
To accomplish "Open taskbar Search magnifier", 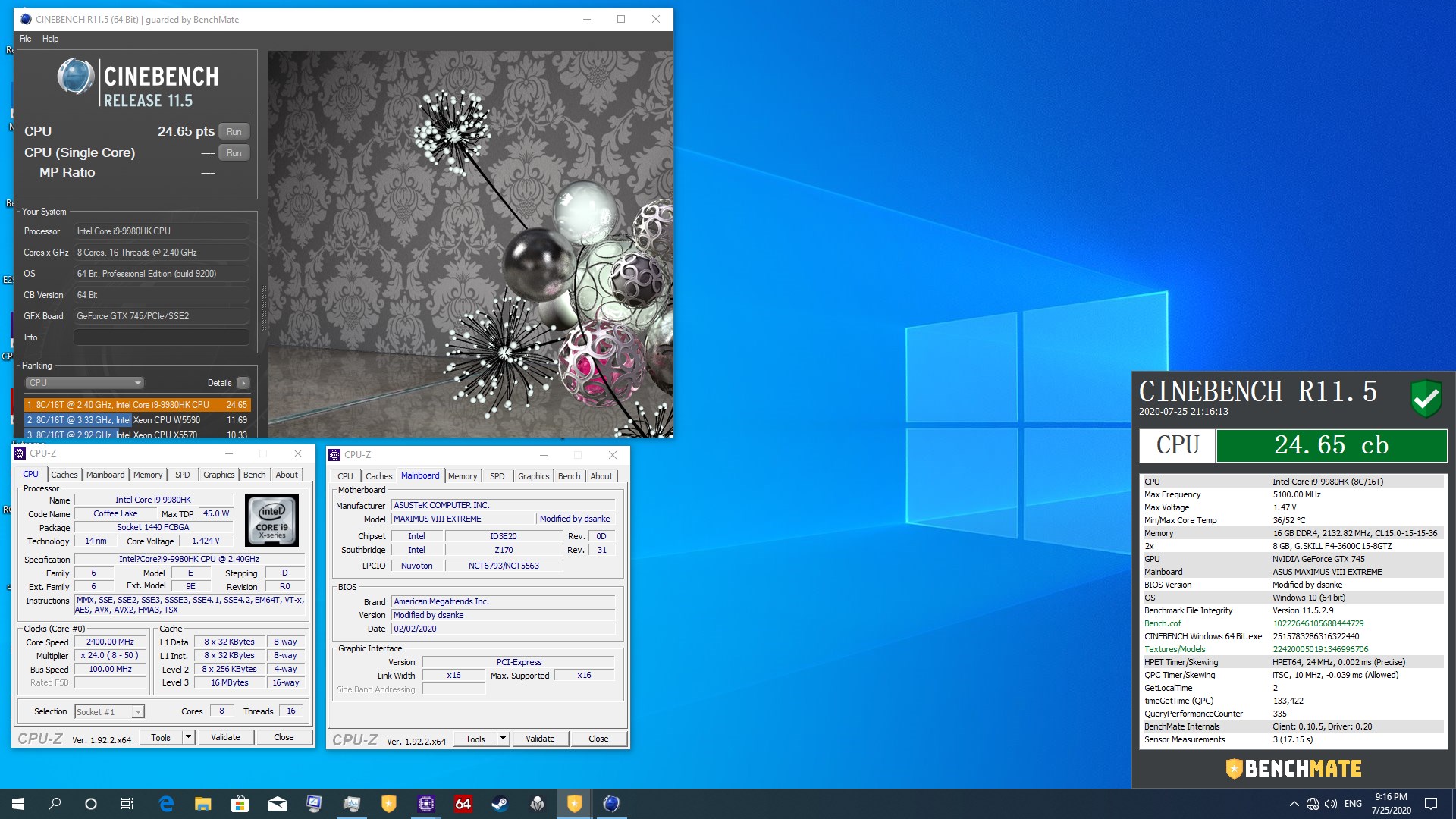I will (55, 804).
